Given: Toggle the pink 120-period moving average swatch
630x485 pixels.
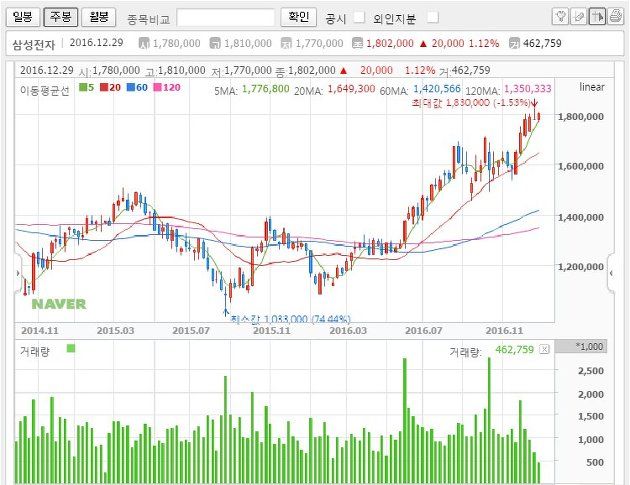Looking at the screenshot, I should (158, 87).
